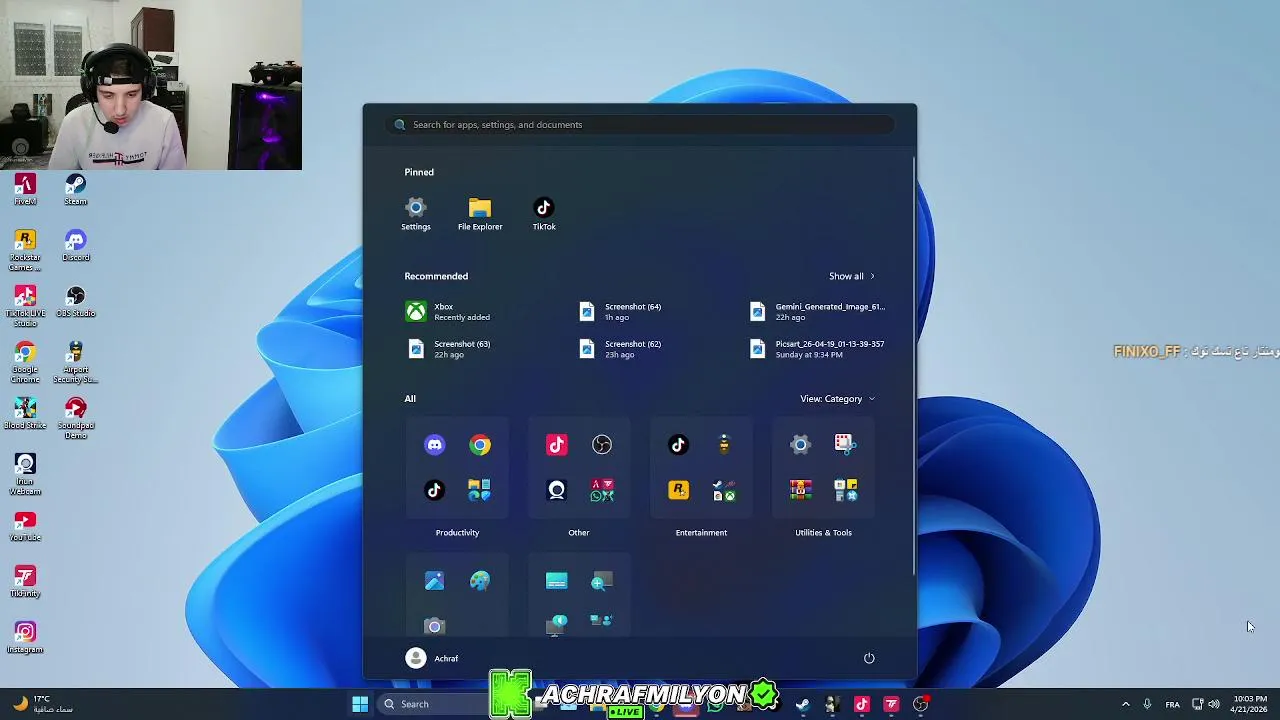Viewport: 1280px width, 720px height.
Task: Click the Start menu search field
Action: point(640,125)
